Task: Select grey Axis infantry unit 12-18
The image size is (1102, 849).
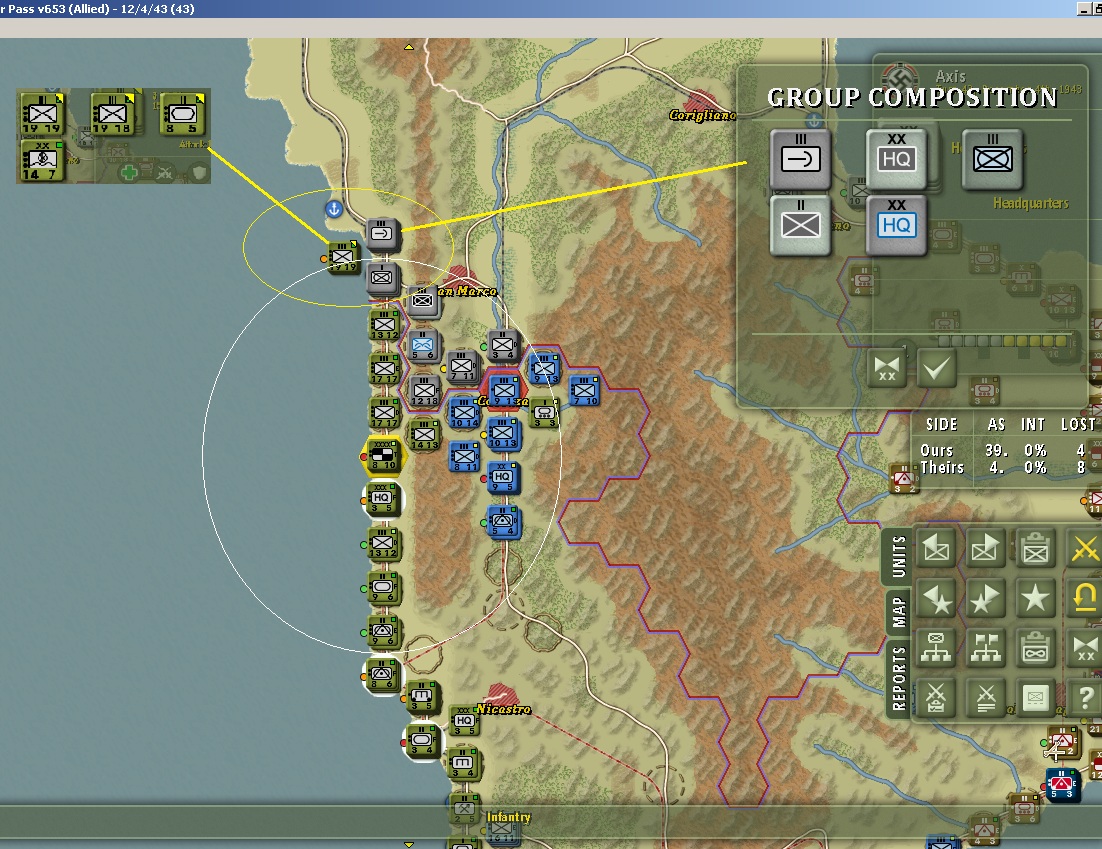Action: (x=424, y=391)
